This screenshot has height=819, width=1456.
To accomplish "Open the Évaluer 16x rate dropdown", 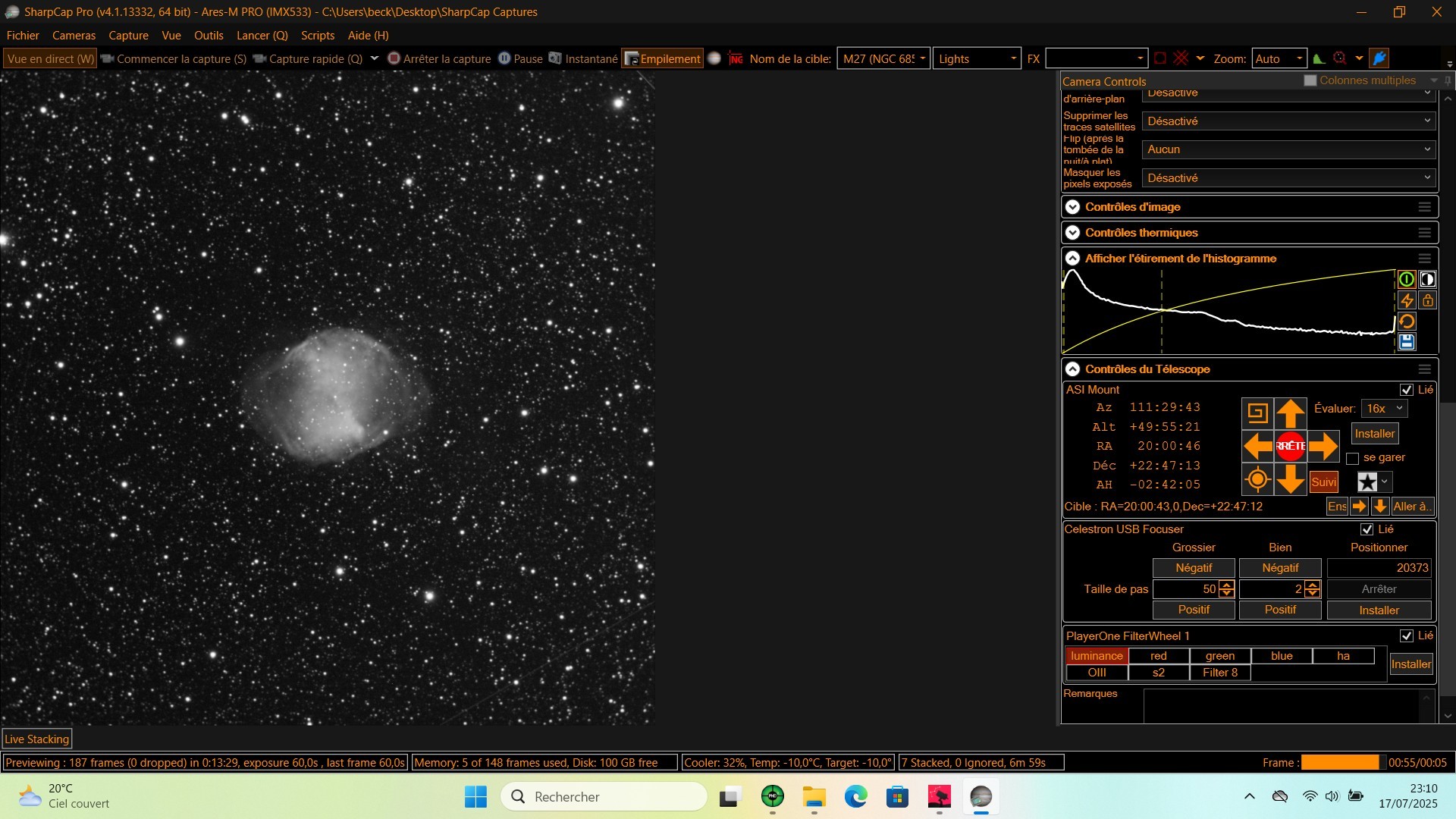I will [1384, 409].
